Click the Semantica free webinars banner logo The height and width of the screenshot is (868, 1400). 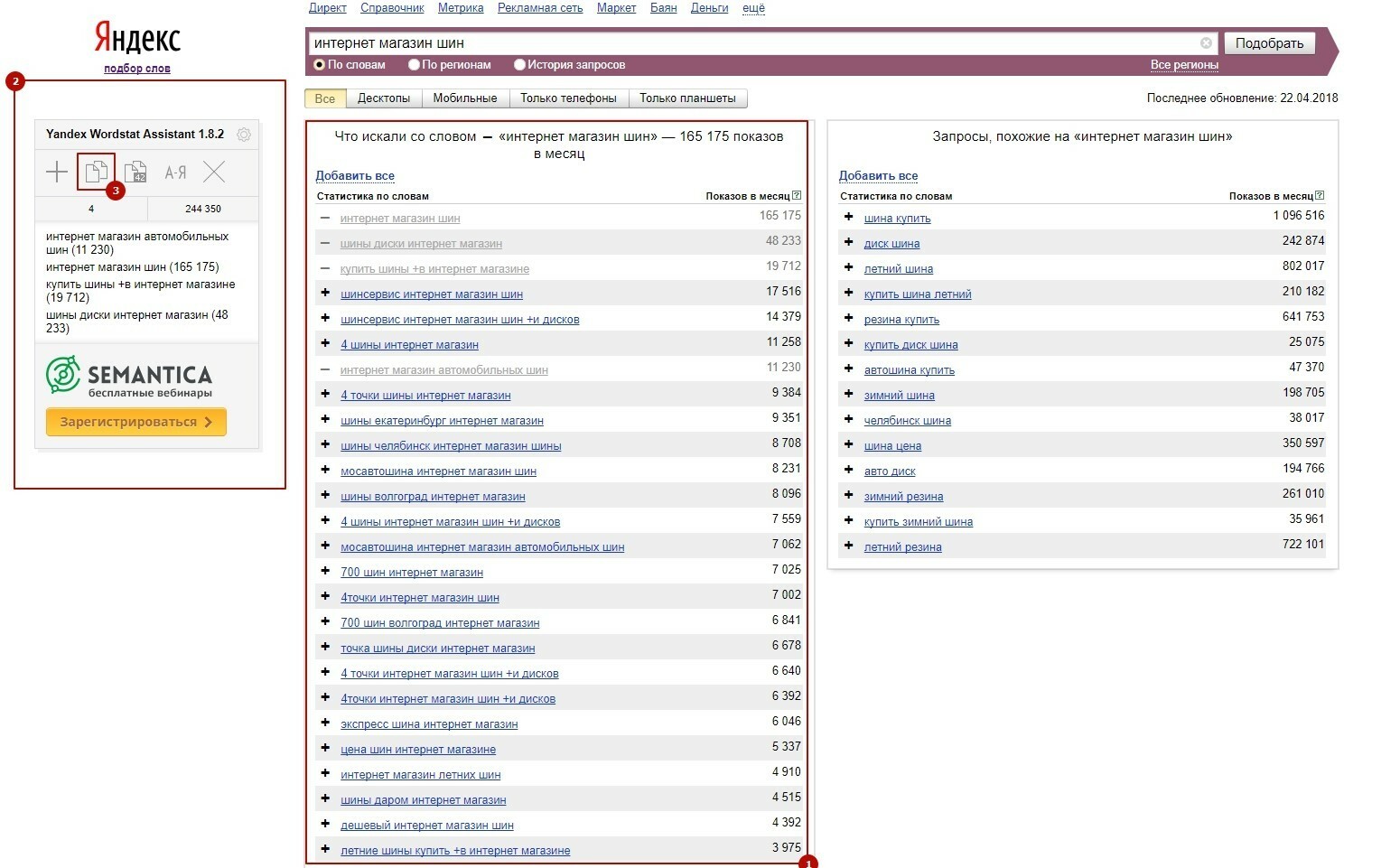click(129, 377)
